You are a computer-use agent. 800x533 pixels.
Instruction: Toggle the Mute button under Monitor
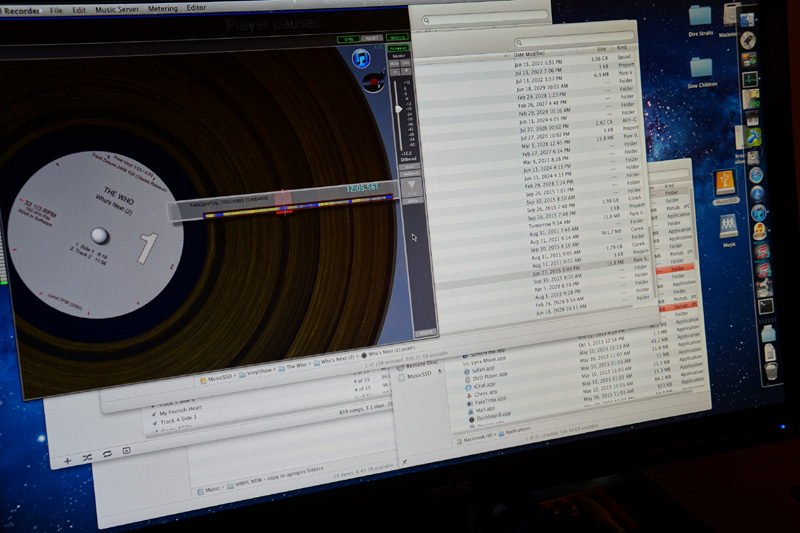[x=394, y=63]
